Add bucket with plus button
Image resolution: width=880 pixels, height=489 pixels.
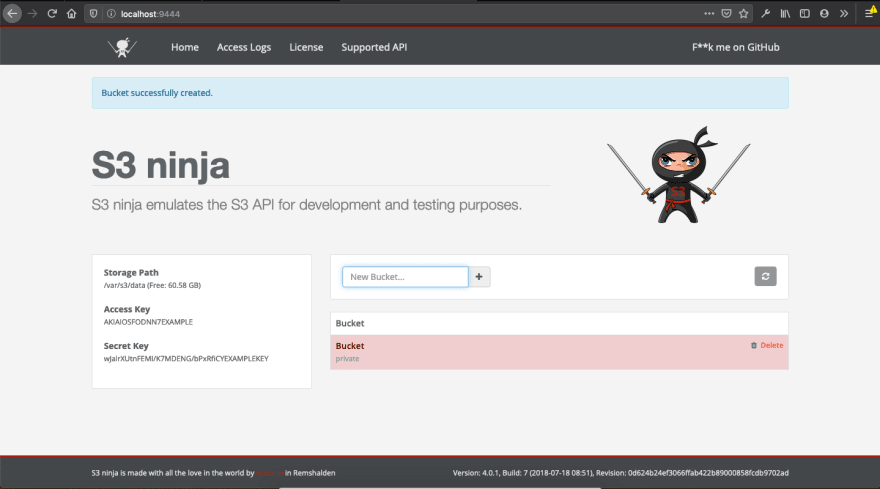click(x=479, y=277)
